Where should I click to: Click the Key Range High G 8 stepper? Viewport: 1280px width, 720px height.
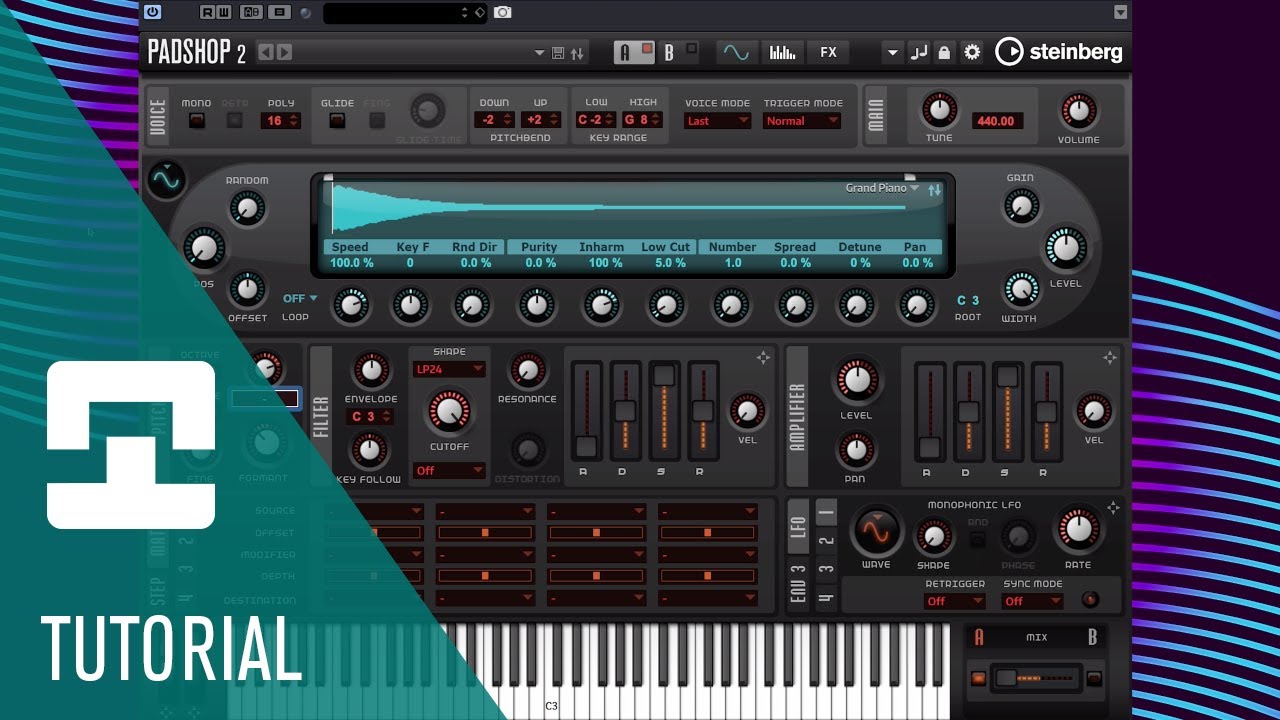click(x=643, y=120)
